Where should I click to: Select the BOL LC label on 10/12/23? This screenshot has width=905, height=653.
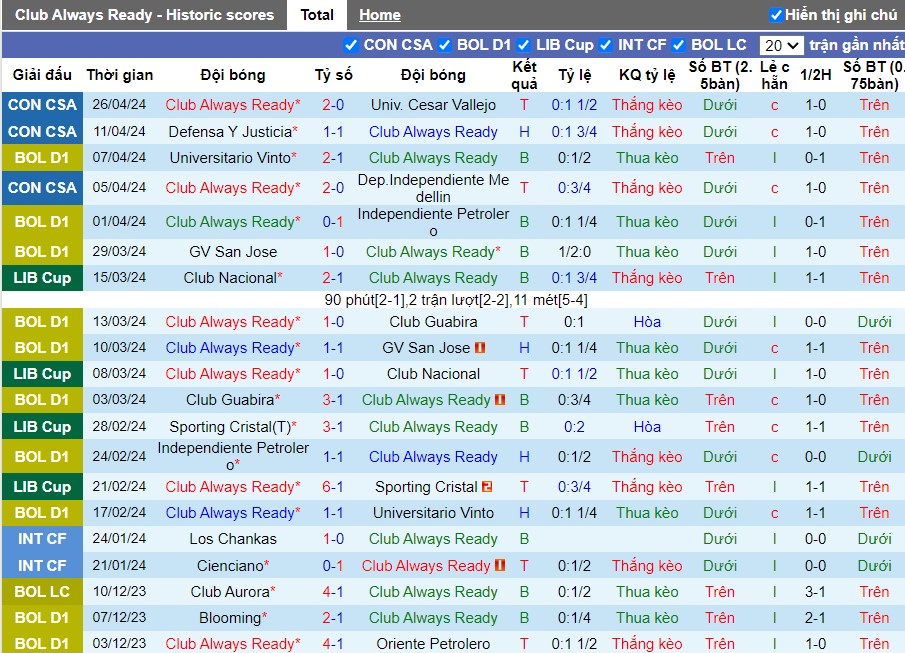(42, 592)
